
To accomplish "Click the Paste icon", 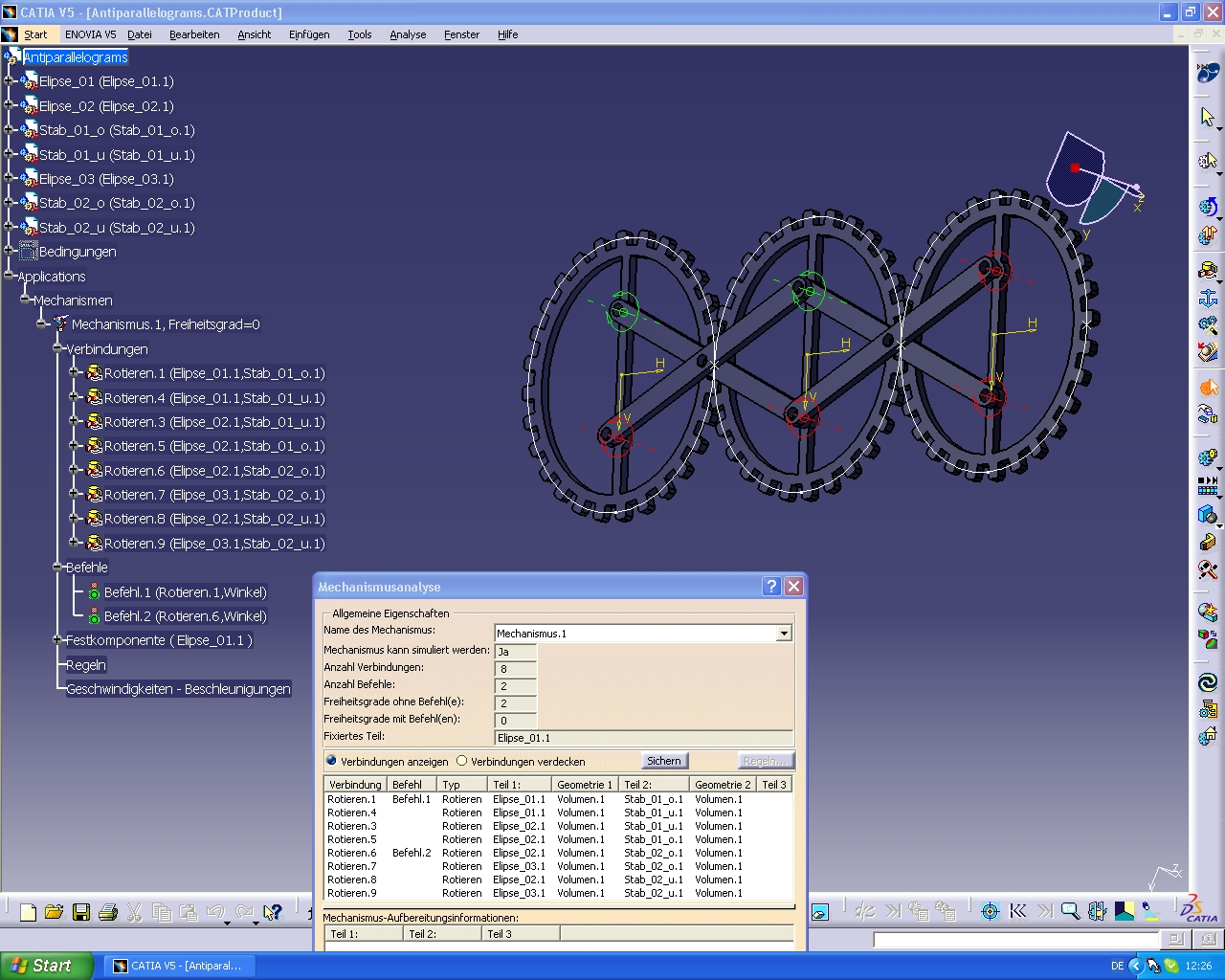I will point(189,912).
